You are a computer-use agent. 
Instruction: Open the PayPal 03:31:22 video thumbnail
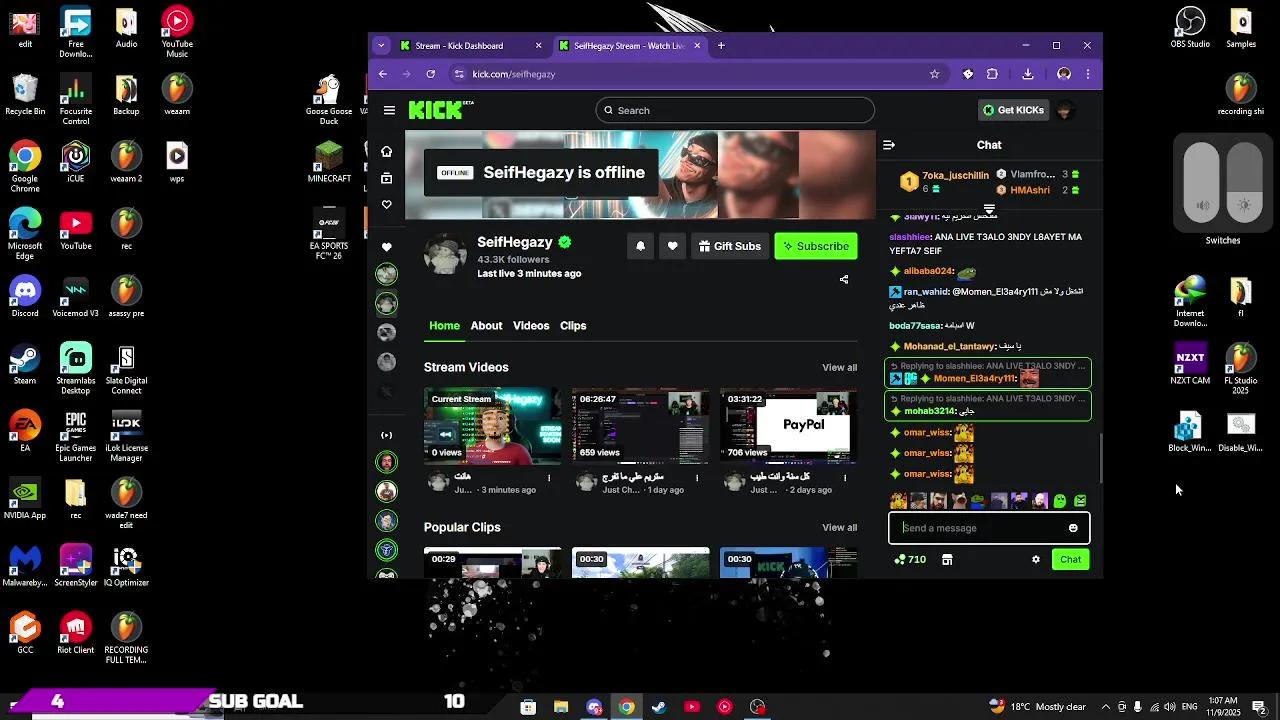[788, 426]
